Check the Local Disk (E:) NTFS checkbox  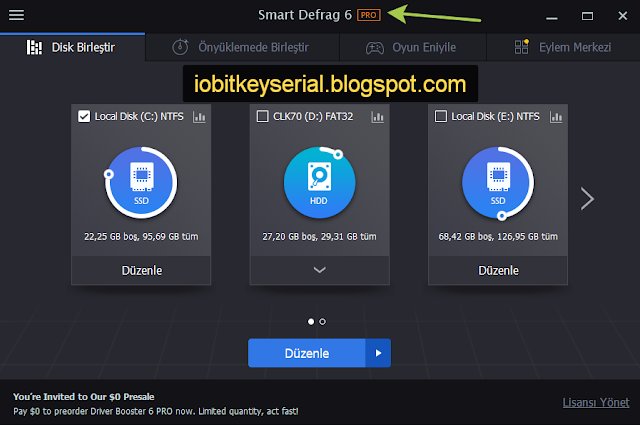pos(441,116)
